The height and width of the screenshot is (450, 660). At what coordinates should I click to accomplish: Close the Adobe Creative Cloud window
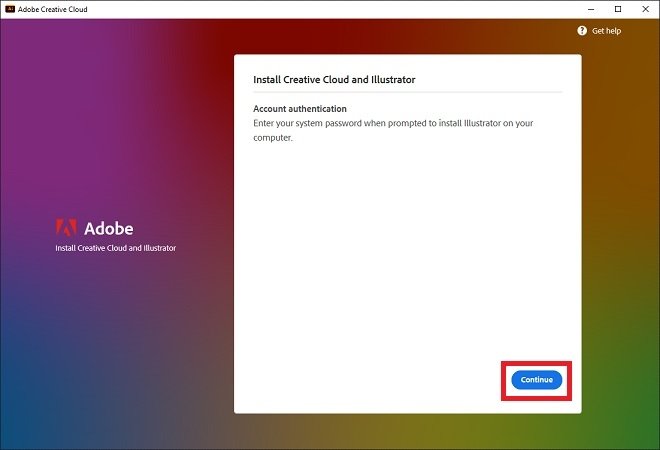pos(645,9)
